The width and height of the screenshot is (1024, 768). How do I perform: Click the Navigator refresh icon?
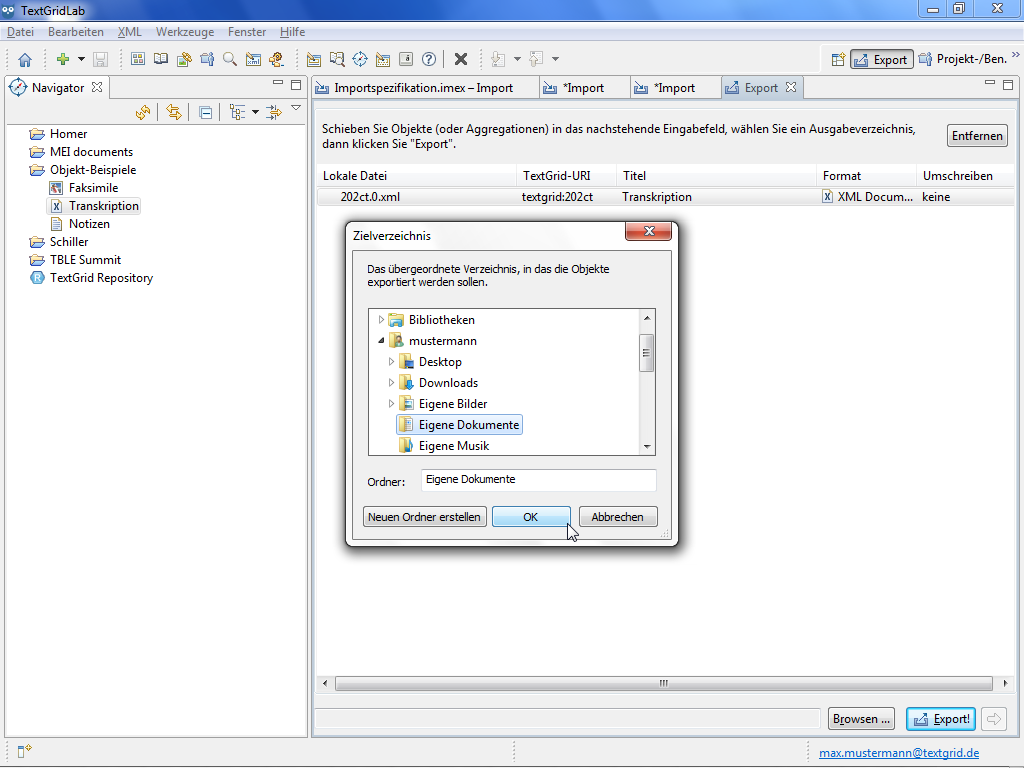click(x=143, y=112)
